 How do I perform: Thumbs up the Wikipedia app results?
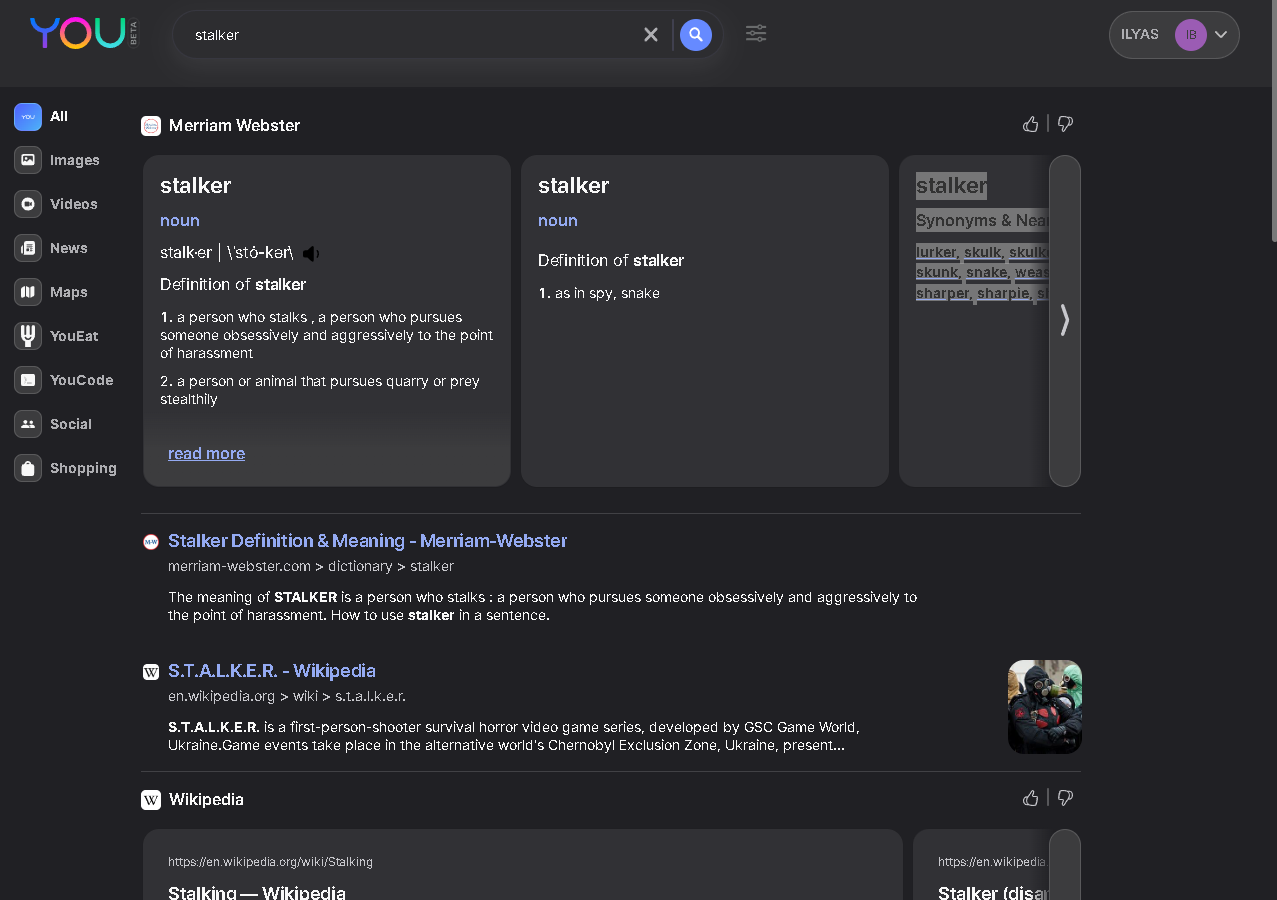click(1031, 798)
